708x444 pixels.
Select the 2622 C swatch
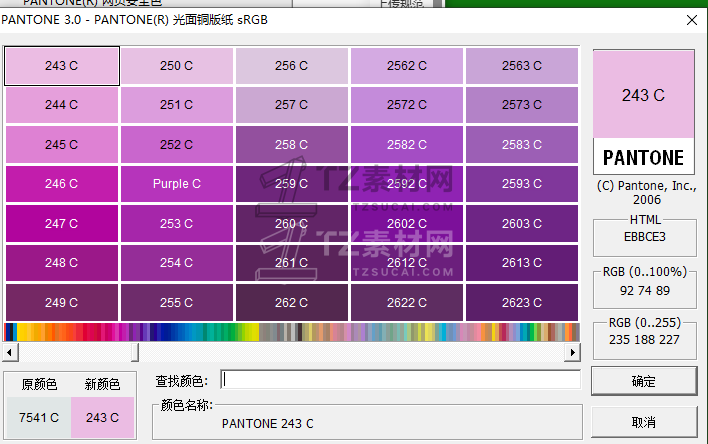tap(407, 303)
